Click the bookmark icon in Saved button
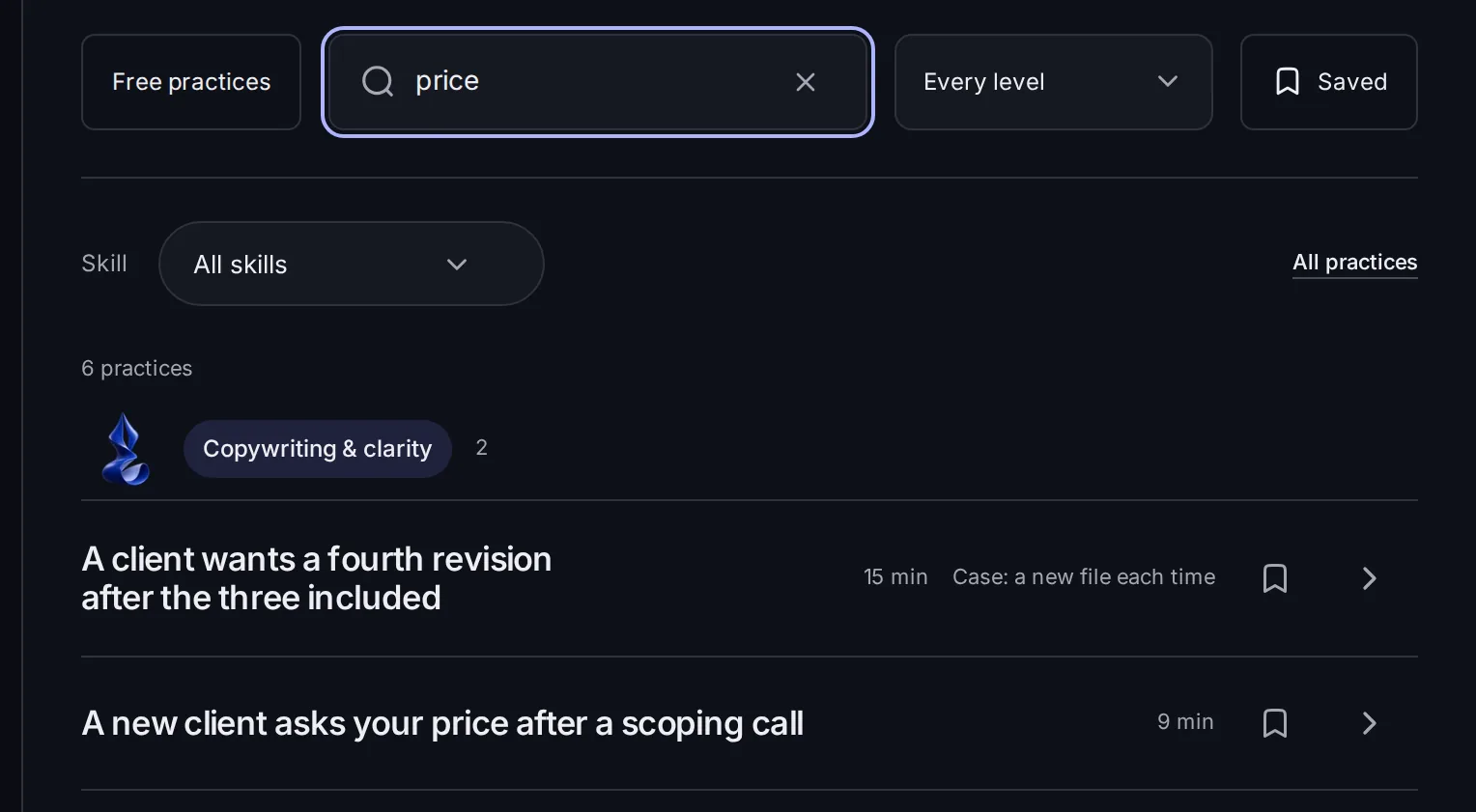1476x812 pixels. [x=1288, y=82]
